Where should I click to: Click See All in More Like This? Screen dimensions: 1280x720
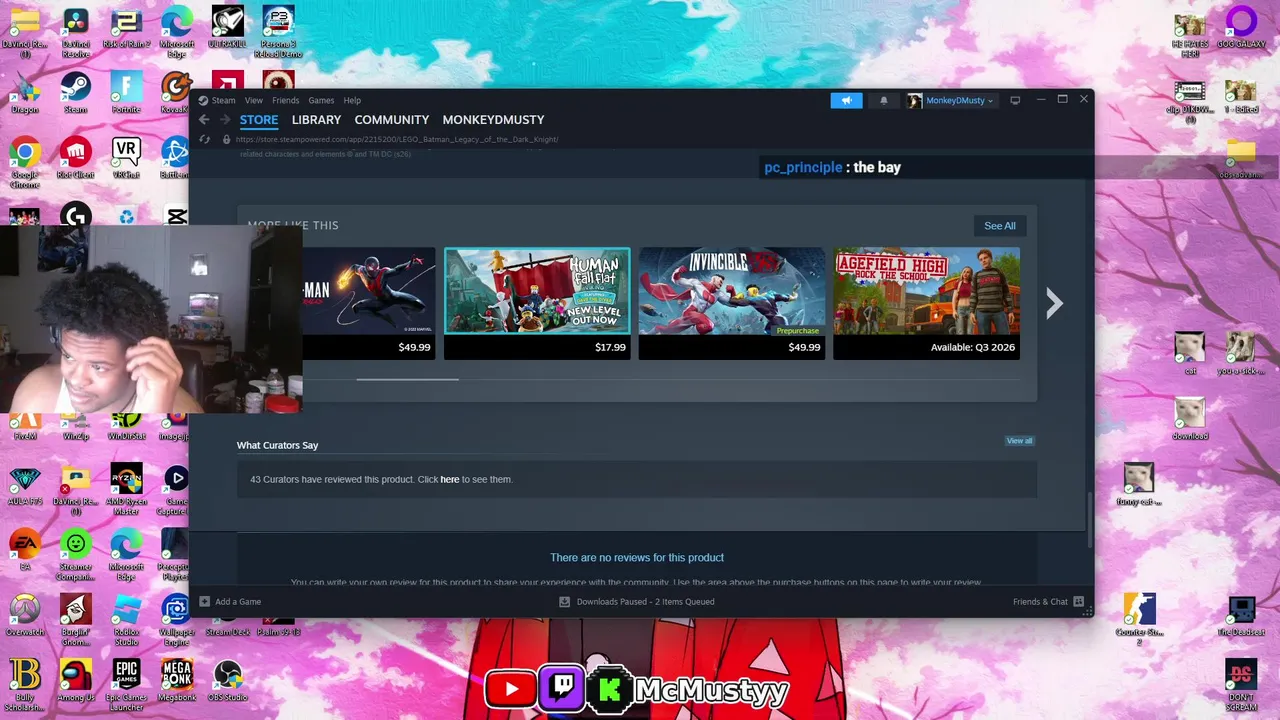click(999, 226)
